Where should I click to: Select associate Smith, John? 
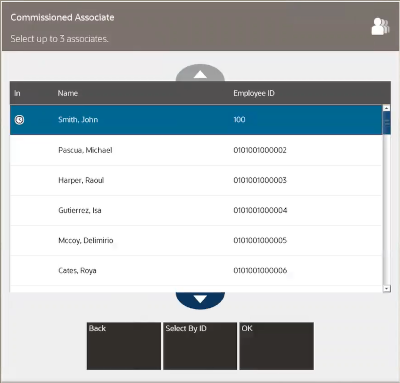[x=196, y=120]
